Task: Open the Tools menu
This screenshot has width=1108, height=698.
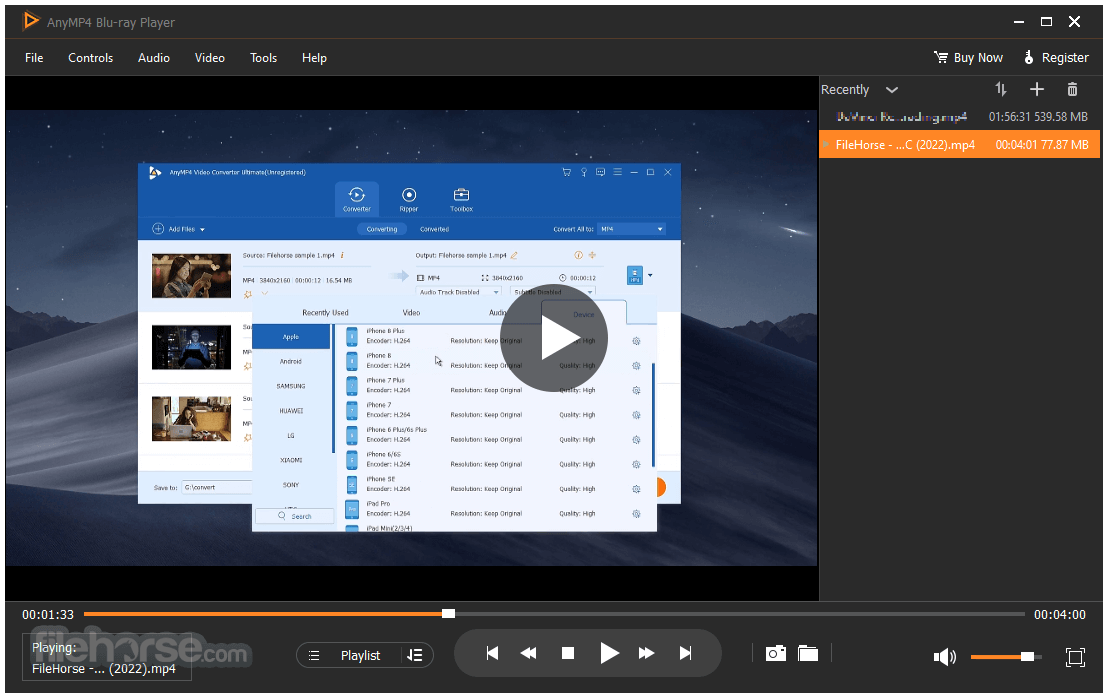Action: (x=264, y=58)
